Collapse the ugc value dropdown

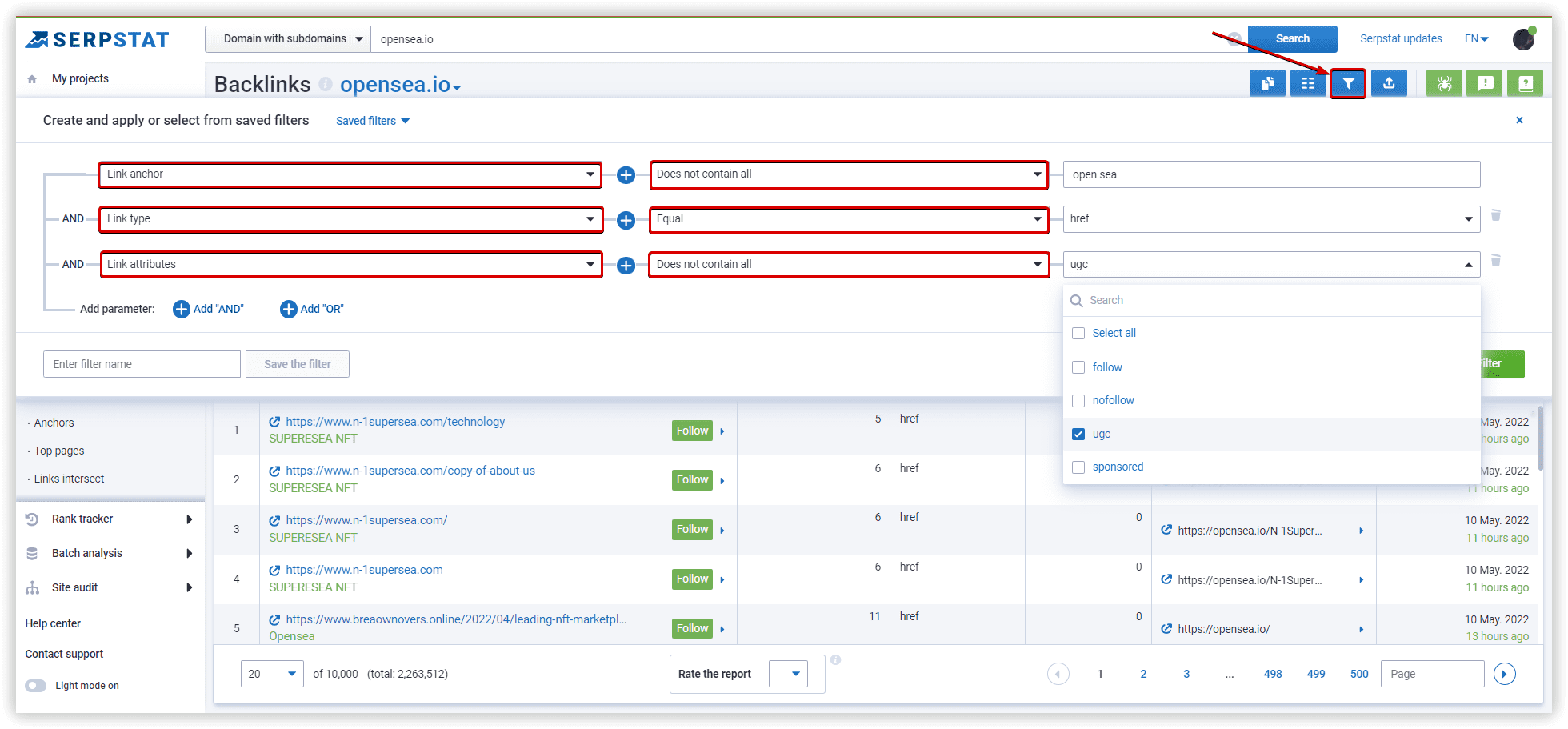click(x=1271, y=264)
